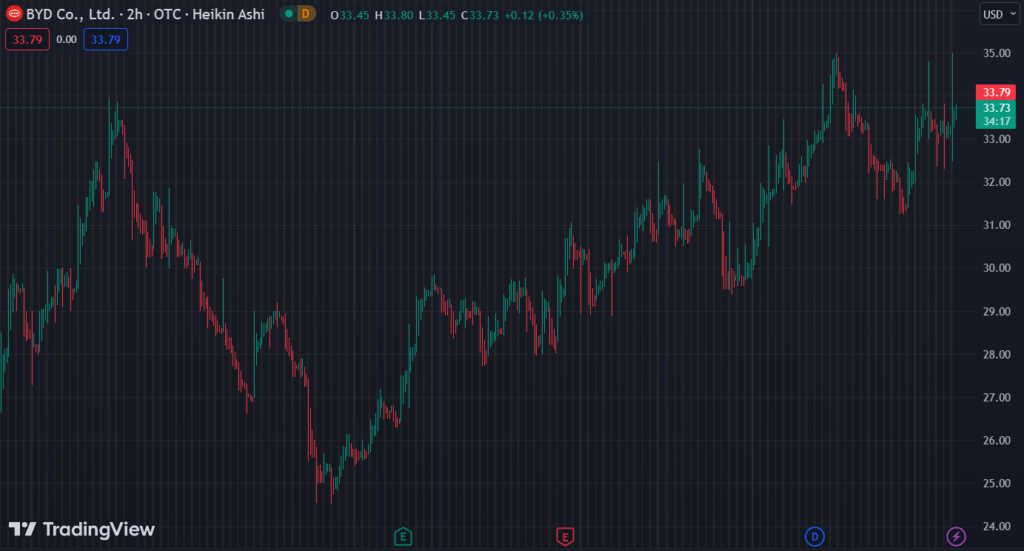Click the open value O33.45
This screenshot has width=1024, height=551.
(x=350, y=15)
